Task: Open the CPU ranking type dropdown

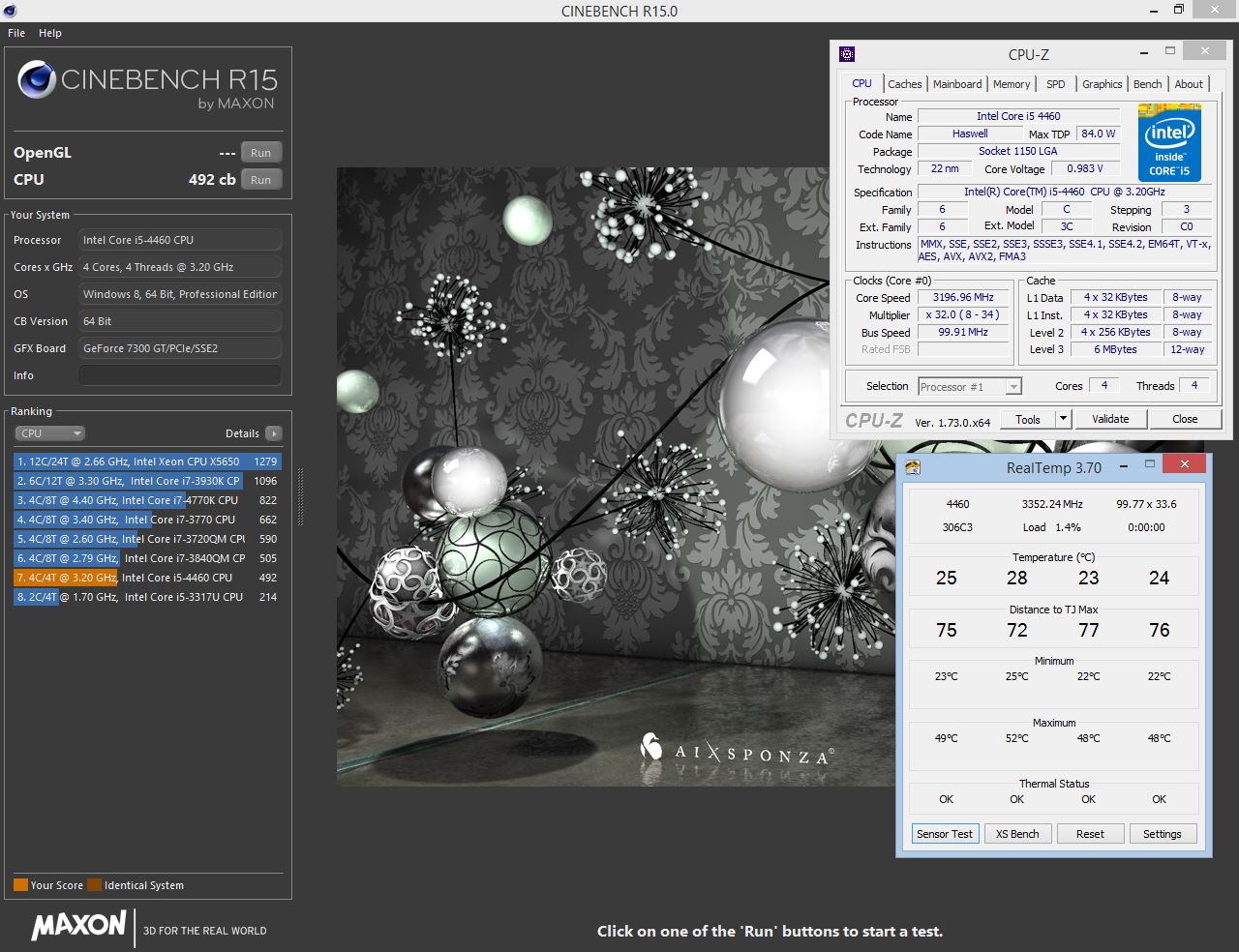Action: tap(50, 433)
